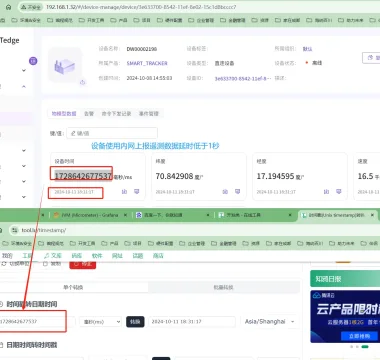380x360 pixels.
Task: Click the 不安全 security badge in address bar
Action: pos(31,7)
